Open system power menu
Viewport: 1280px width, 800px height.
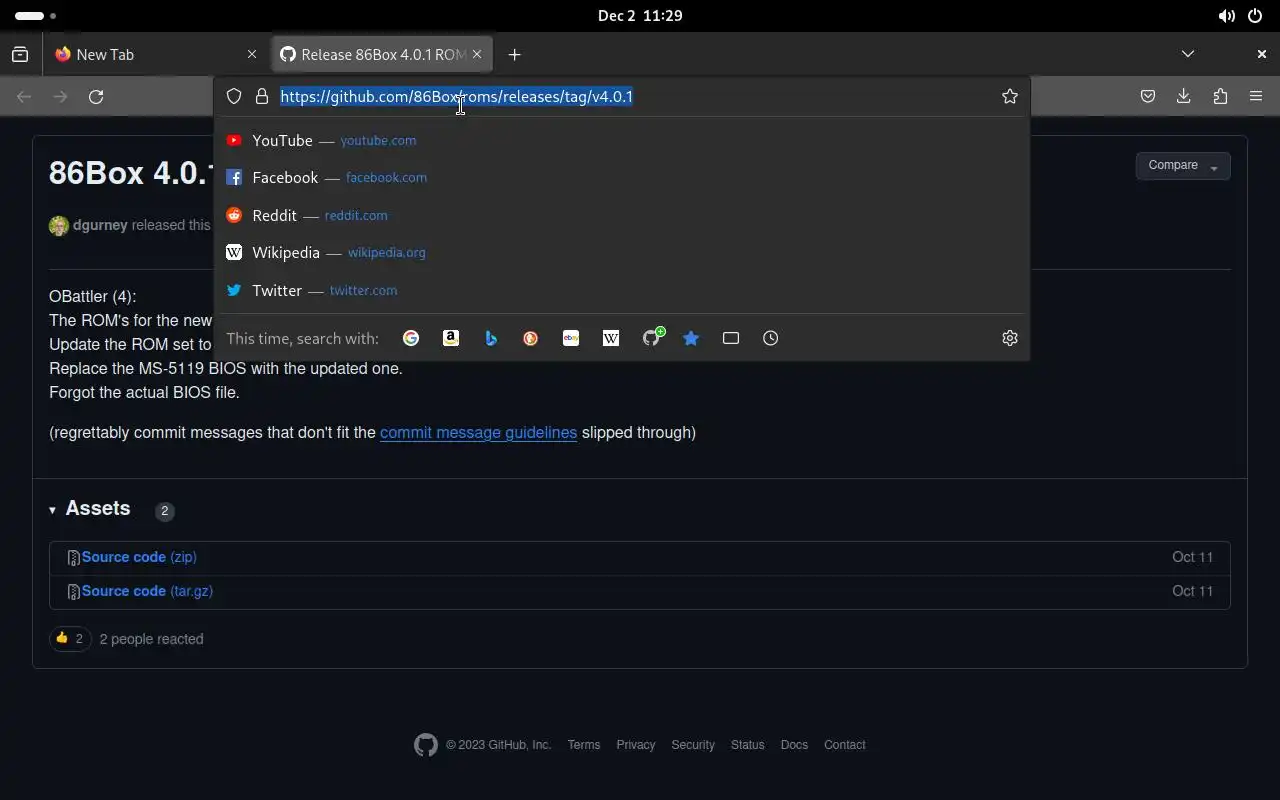[1256, 16]
